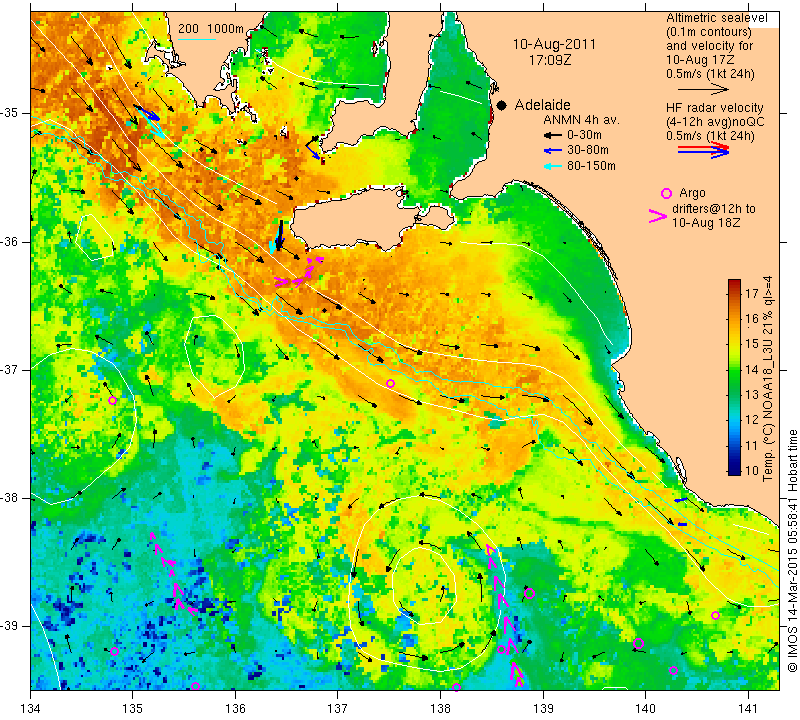Click the longitude 138 axis label
The height and width of the screenshot is (720, 800).
point(440,709)
